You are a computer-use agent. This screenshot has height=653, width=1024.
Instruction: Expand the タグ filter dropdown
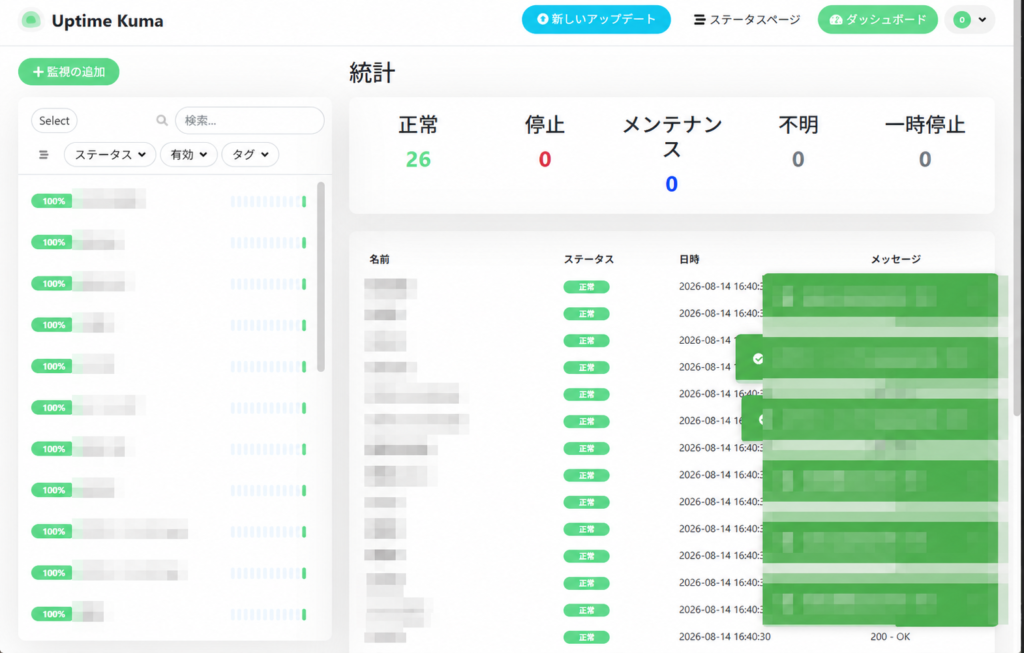[x=250, y=155]
